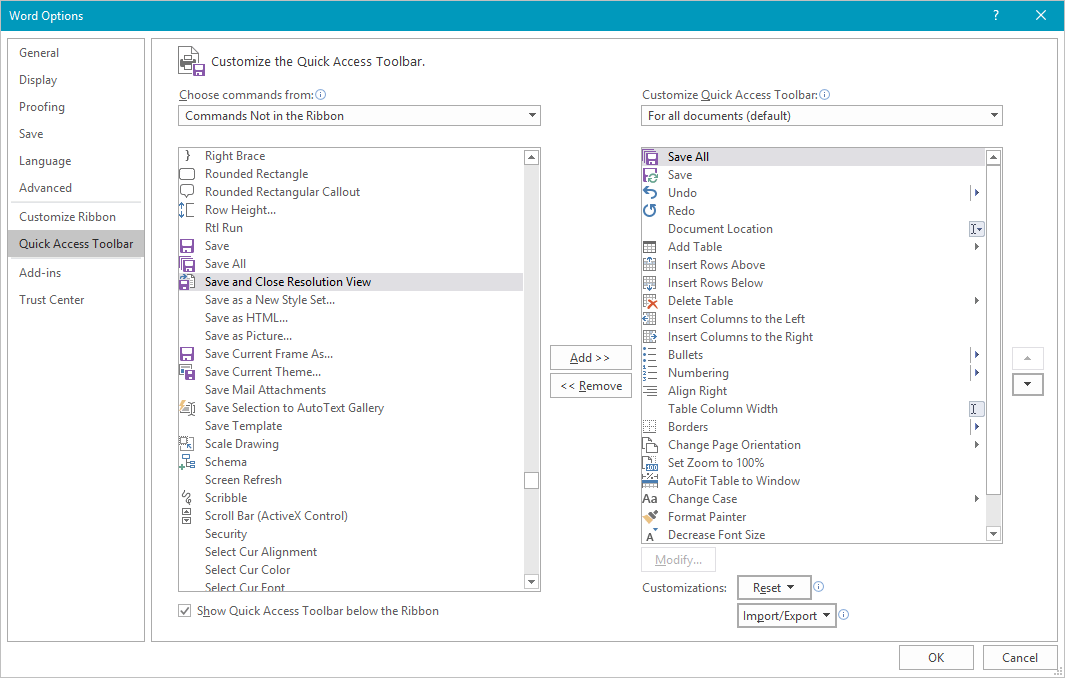Click the Decrease Font Size icon
This screenshot has height=678, width=1065.
tap(650, 535)
